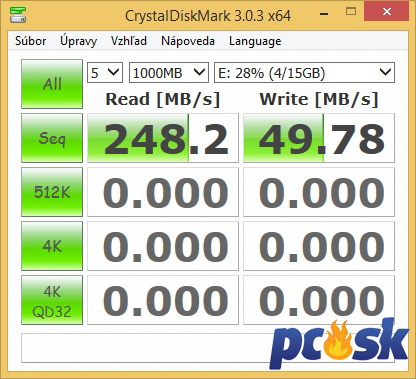The width and height of the screenshot is (416, 379).
Task: Open the Nápoveda menu
Action: coord(188,41)
